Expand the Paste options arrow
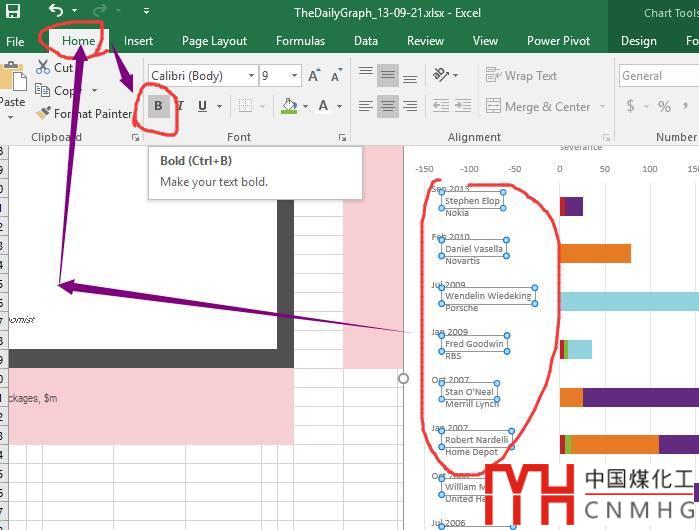This screenshot has height=530, width=699. pyautogui.click(x=11, y=118)
